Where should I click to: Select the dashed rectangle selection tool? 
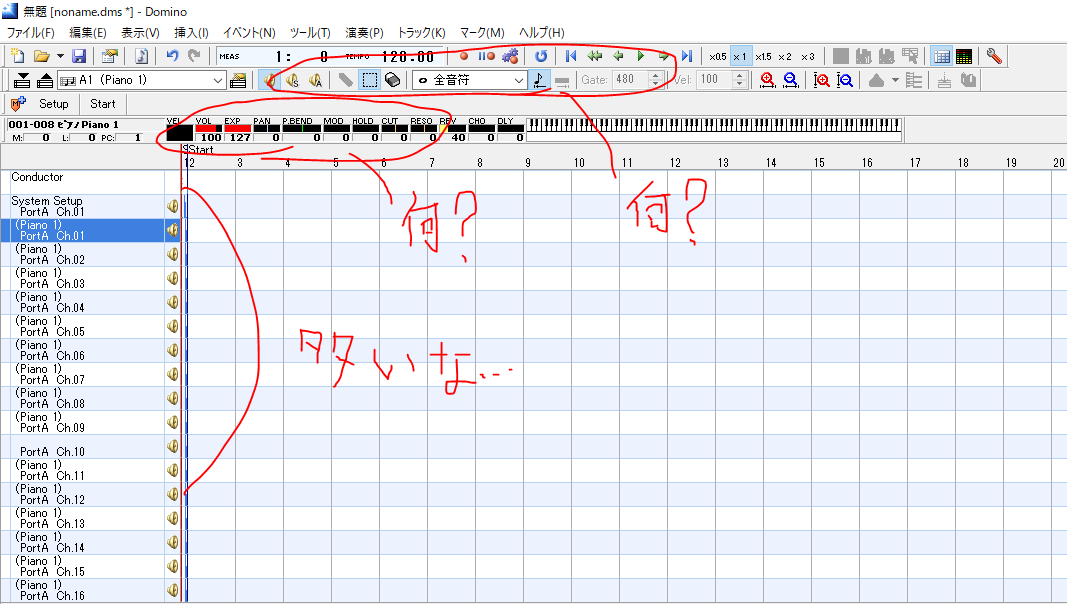point(369,80)
